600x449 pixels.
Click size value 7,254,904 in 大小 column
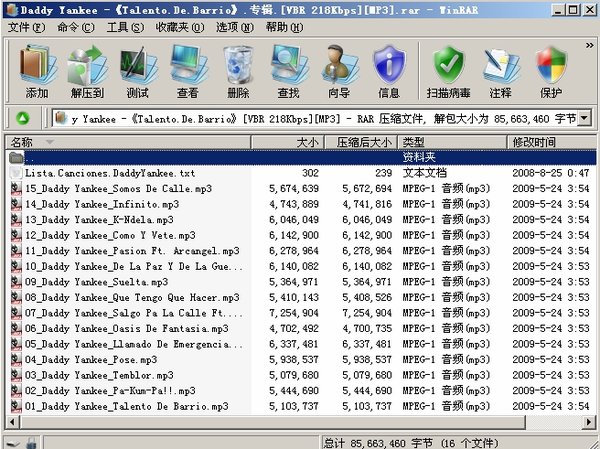coord(294,313)
